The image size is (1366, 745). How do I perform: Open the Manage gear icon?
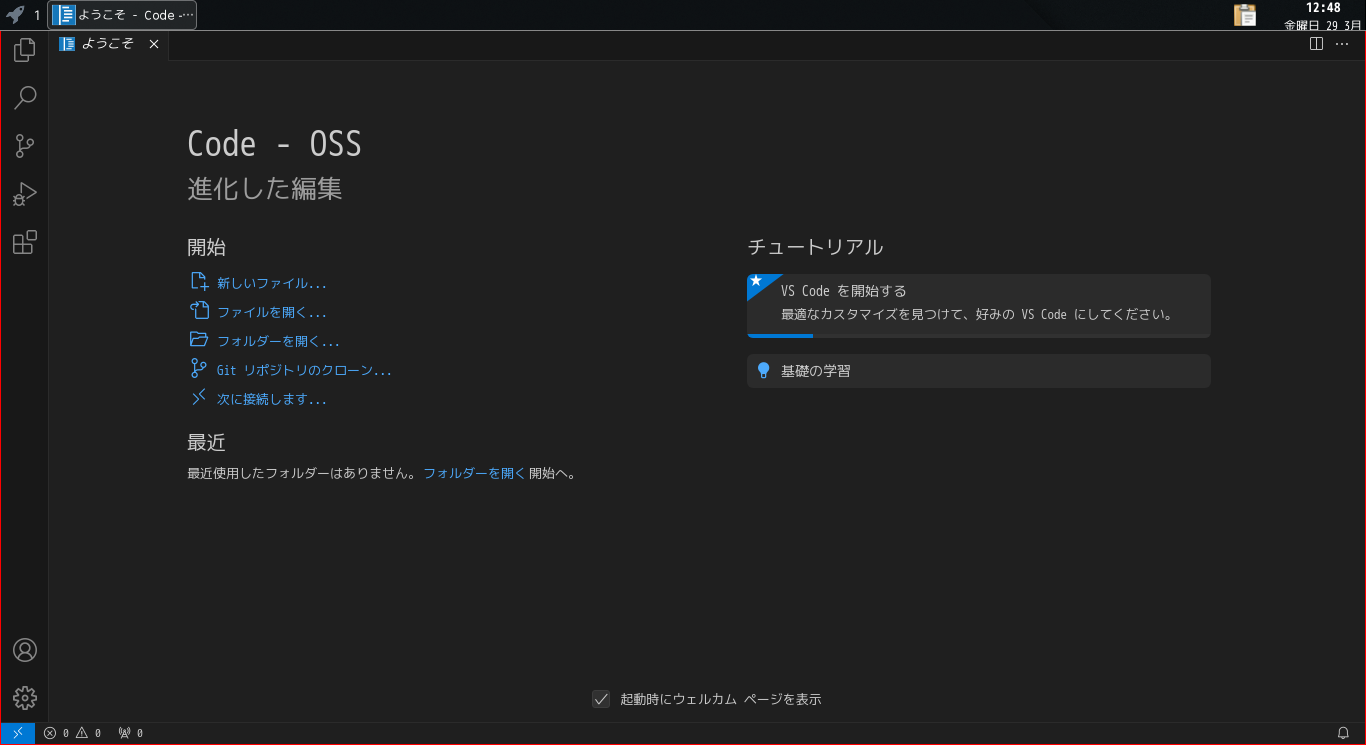25,698
